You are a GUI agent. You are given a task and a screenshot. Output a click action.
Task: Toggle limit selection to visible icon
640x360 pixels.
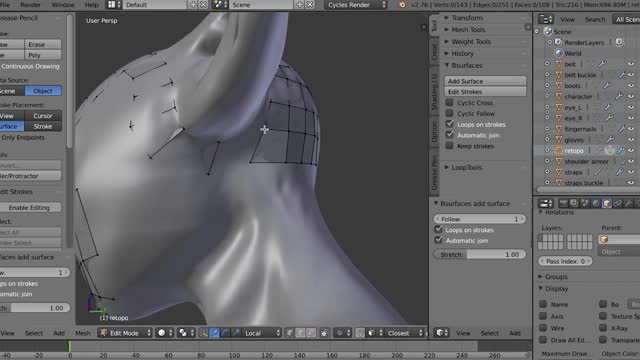[324, 333]
